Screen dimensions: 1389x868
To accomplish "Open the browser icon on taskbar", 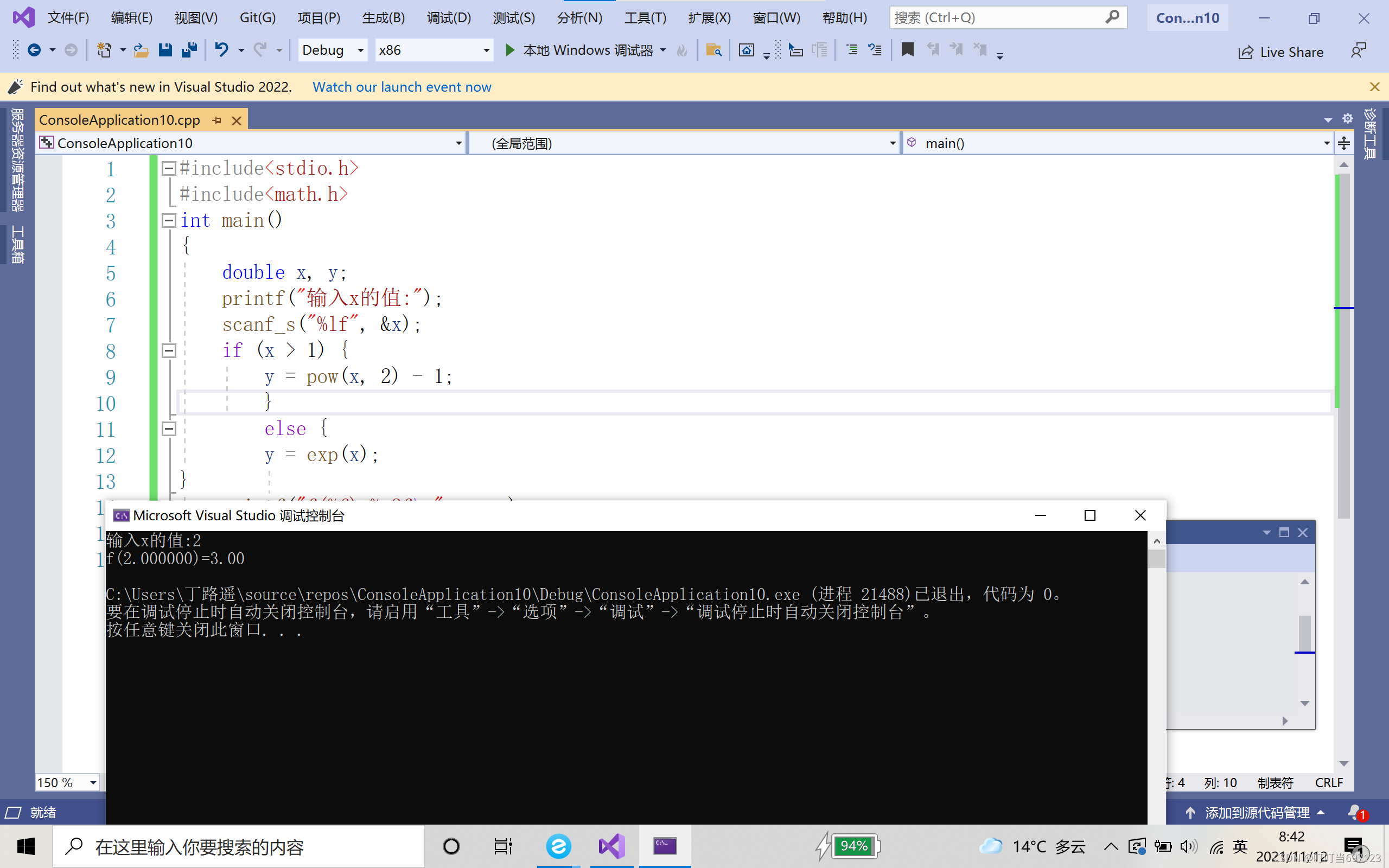I will (x=558, y=846).
